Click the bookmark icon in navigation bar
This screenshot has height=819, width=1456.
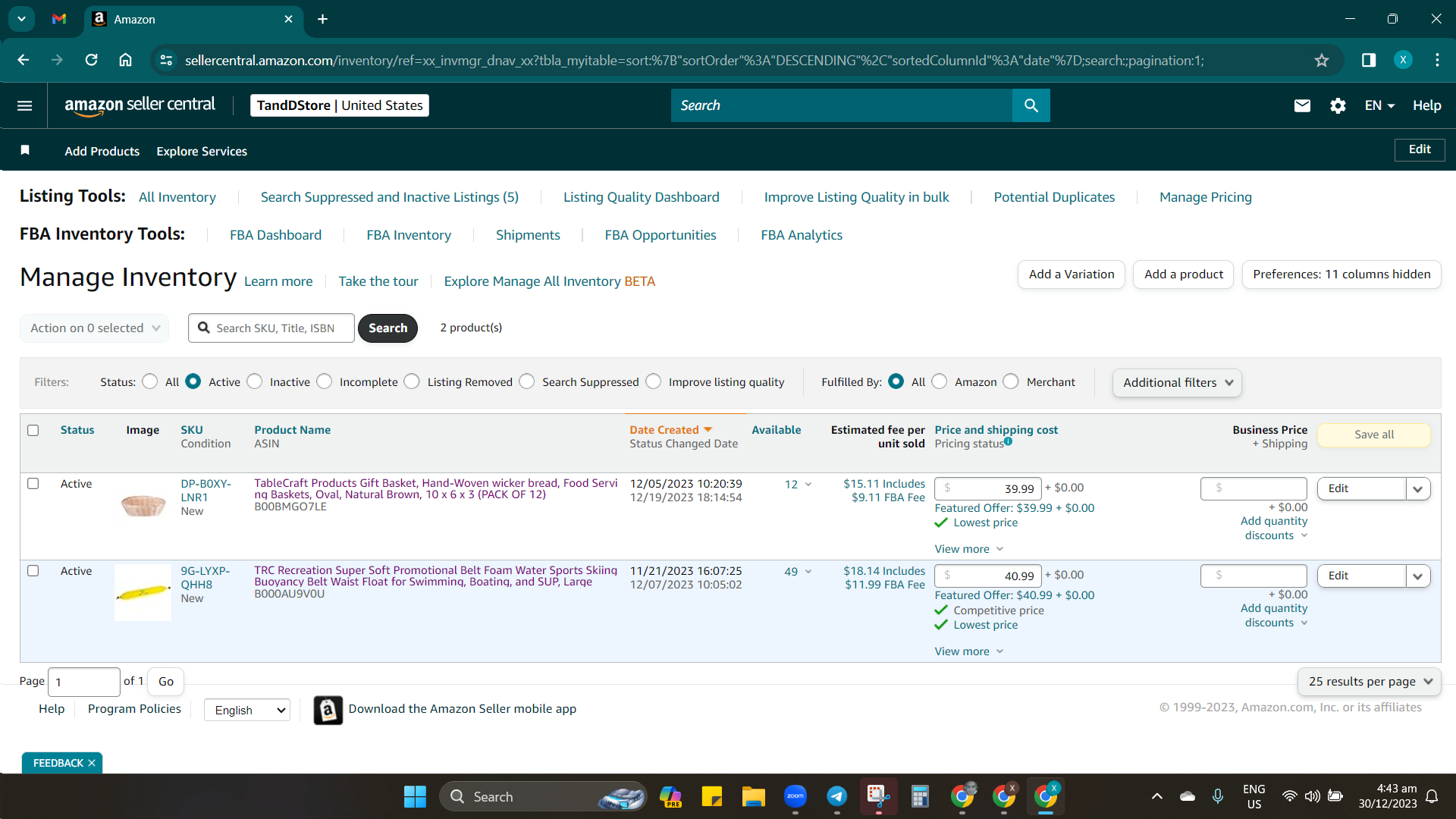(25, 150)
